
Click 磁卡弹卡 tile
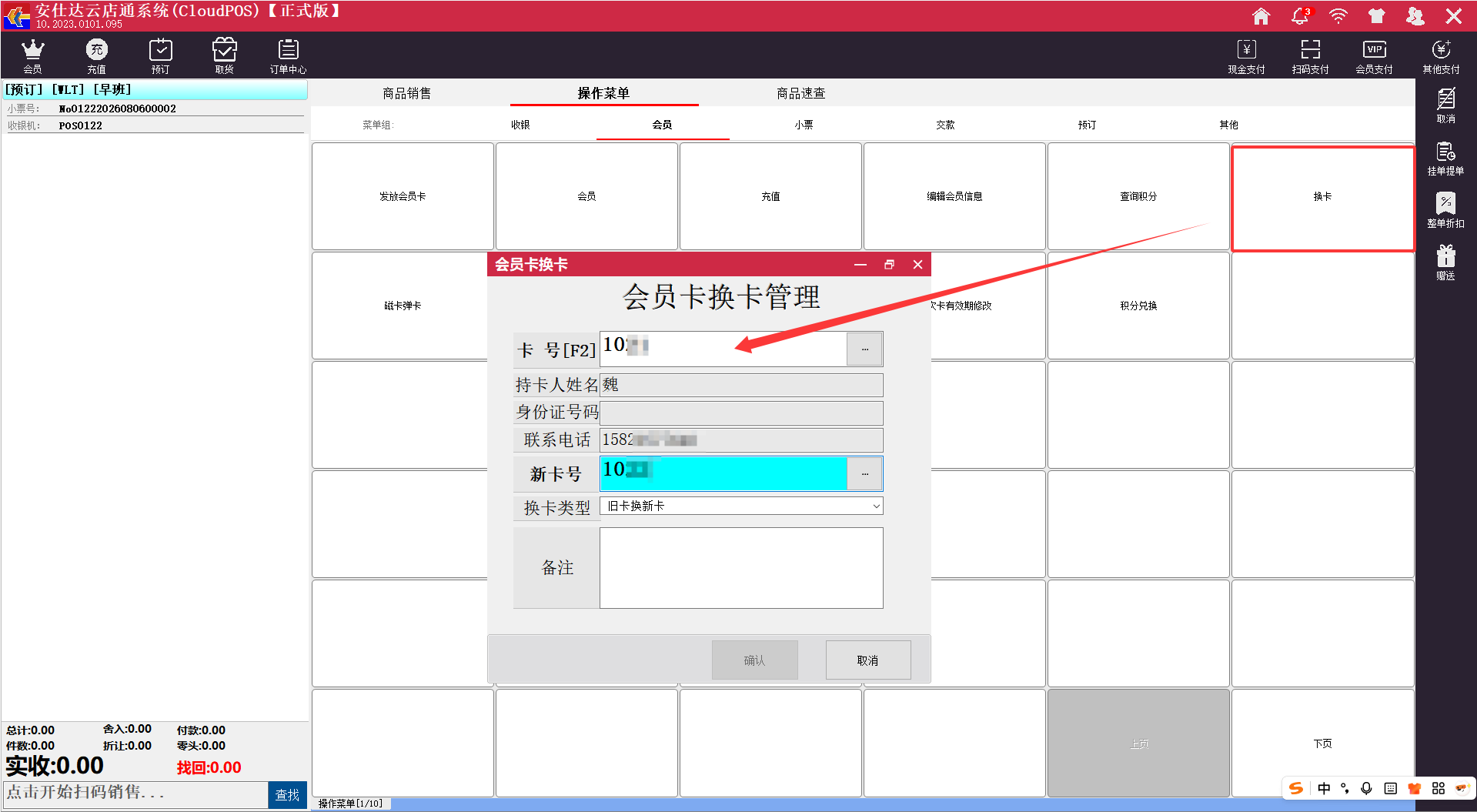tap(400, 306)
